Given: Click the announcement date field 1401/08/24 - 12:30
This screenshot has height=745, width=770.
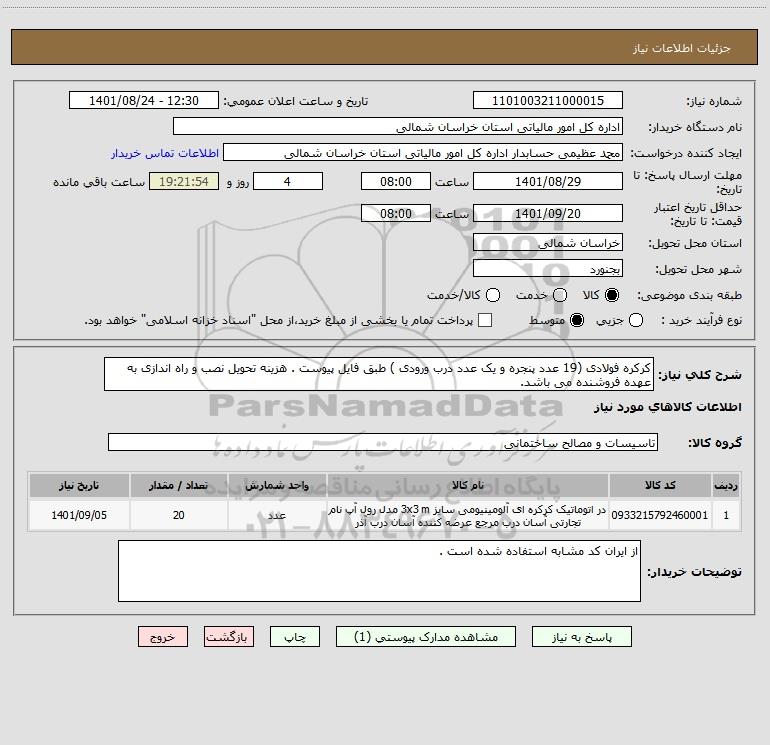Looking at the screenshot, I should [144, 101].
